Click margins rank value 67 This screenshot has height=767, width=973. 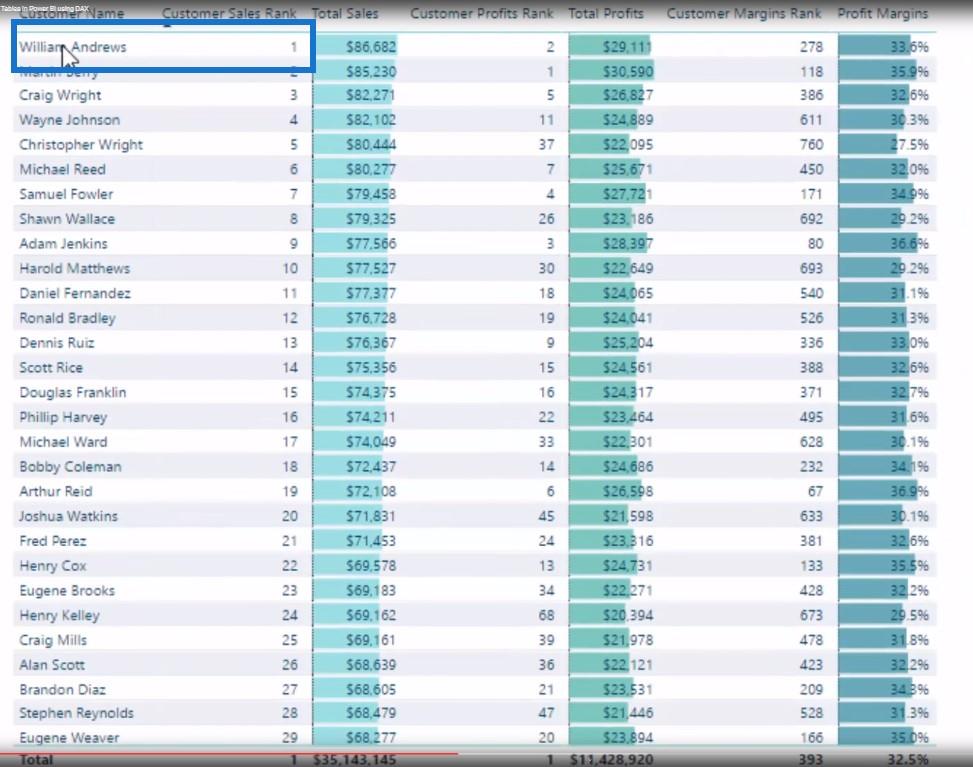(x=815, y=493)
